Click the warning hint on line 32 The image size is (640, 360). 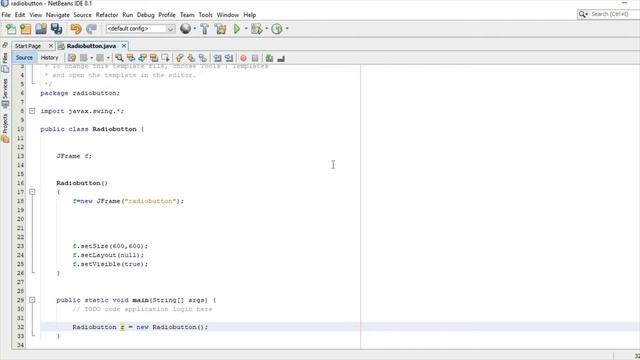click(x=122, y=327)
